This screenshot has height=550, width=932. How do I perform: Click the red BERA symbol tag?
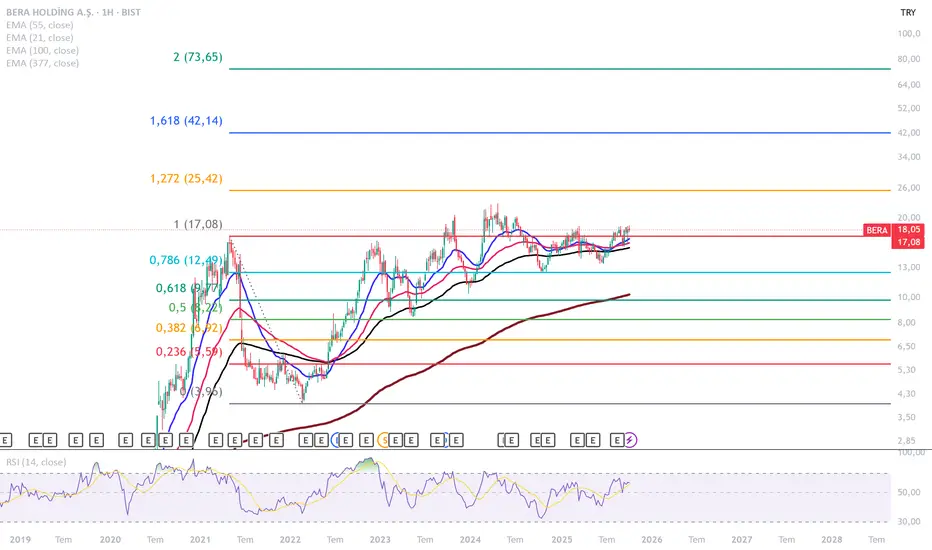[877, 230]
